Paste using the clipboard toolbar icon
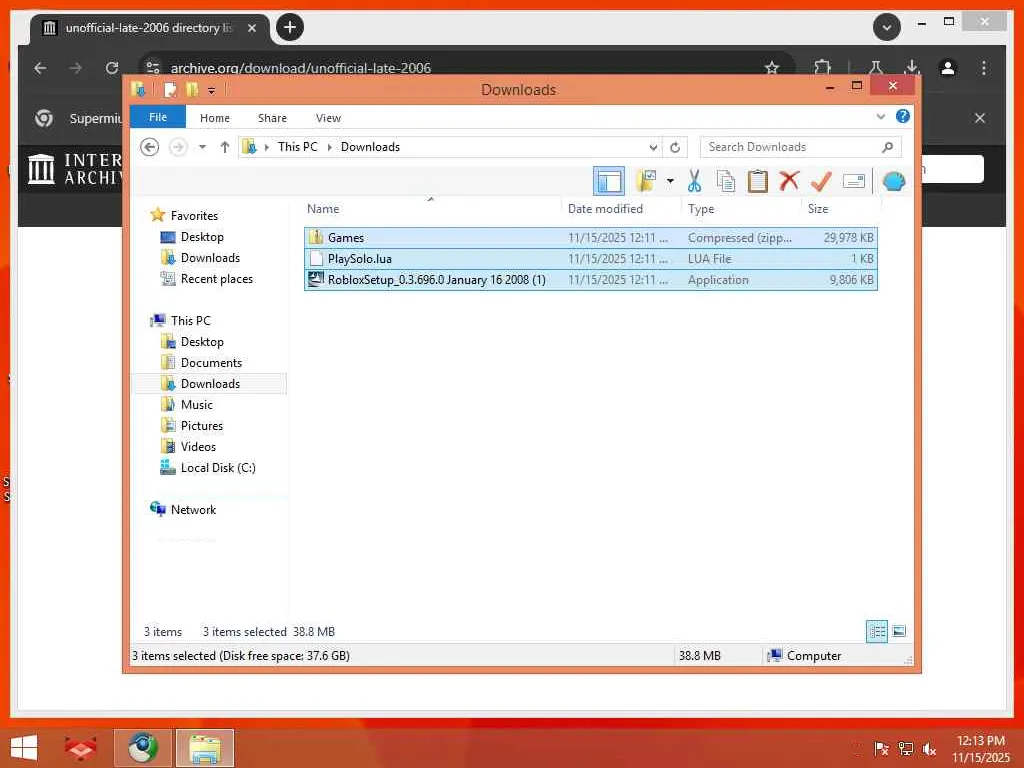Image resolution: width=1024 pixels, height=768 pixels. (758, 181)
